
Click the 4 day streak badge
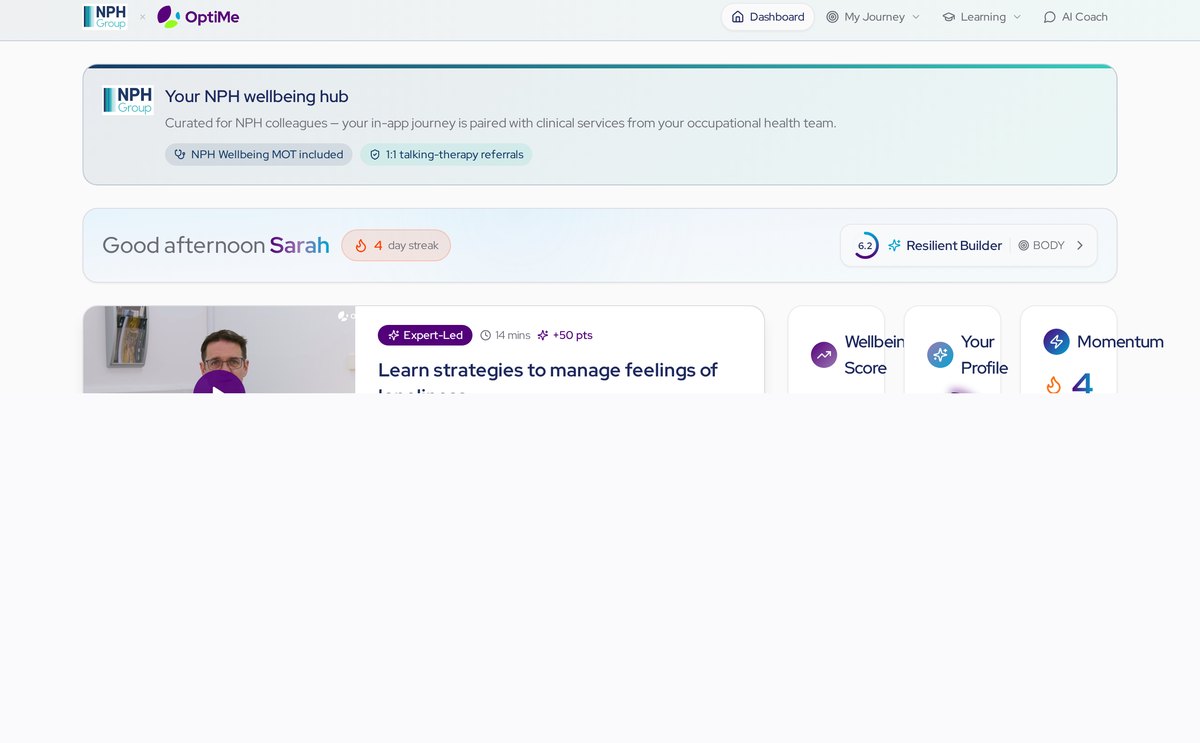[x=396, y=245]
